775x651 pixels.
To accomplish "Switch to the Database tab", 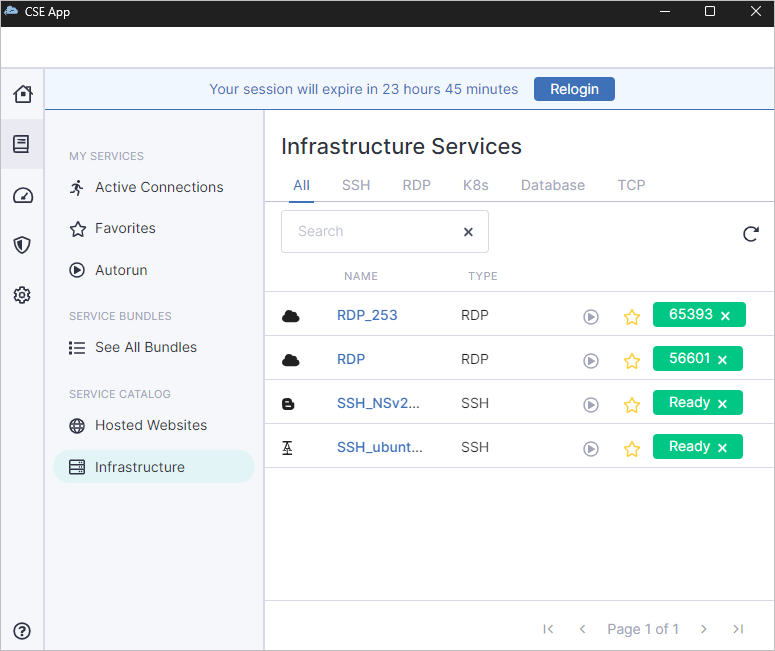I will pos(552,185).
